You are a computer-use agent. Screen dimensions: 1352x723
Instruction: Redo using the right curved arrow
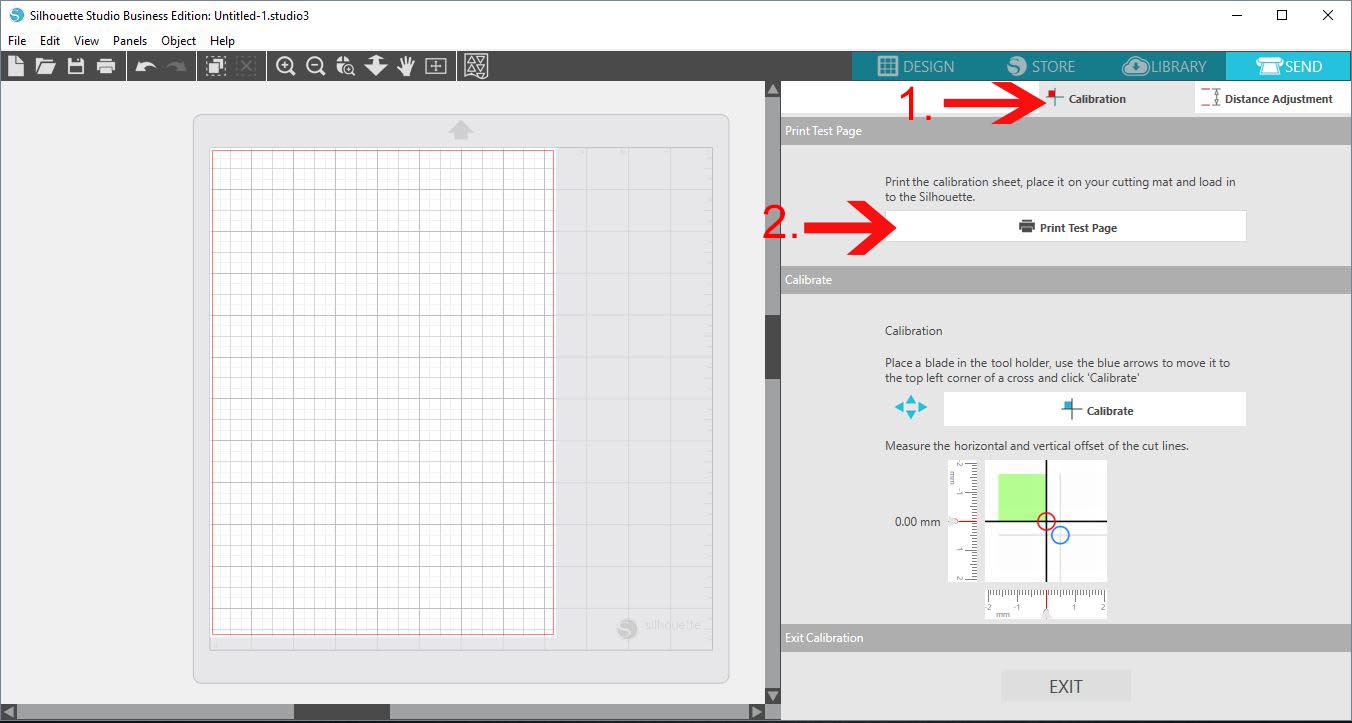coord(176,66)
